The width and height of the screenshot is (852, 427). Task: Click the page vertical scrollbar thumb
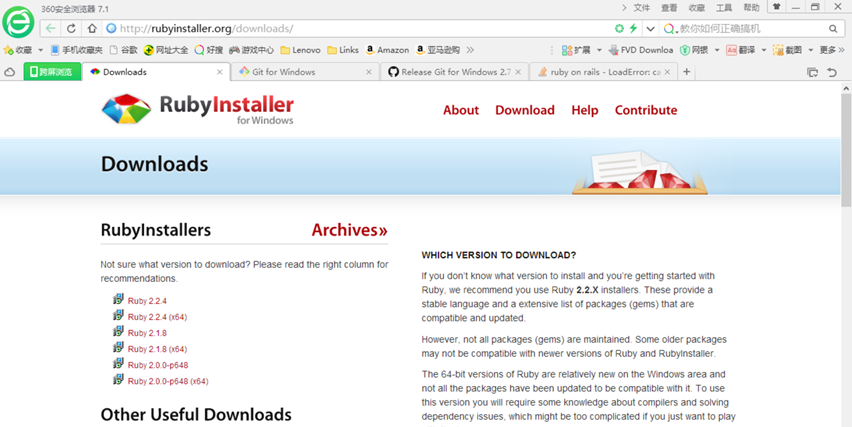846,149
